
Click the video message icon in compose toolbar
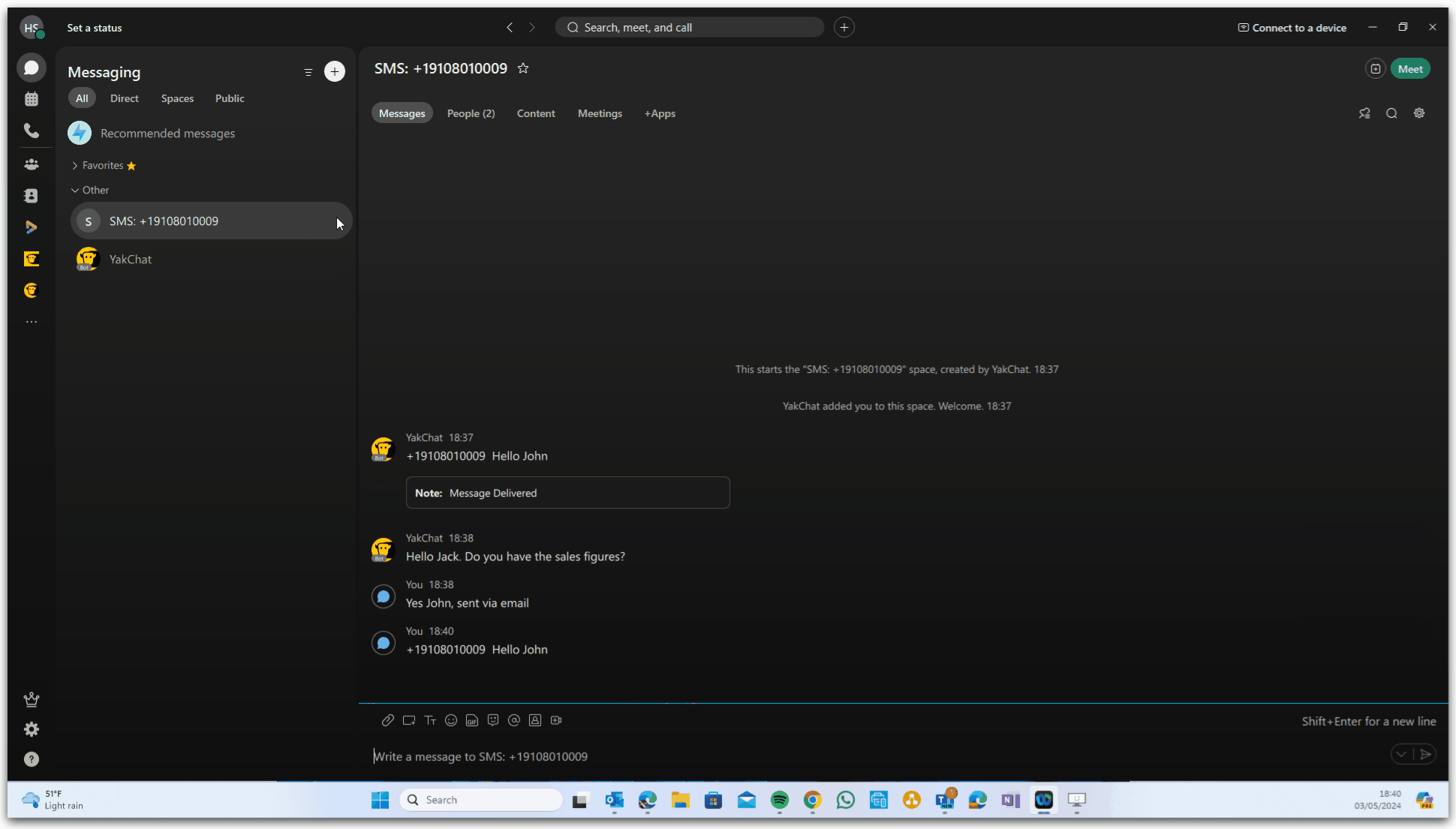[x=556, y=720]
